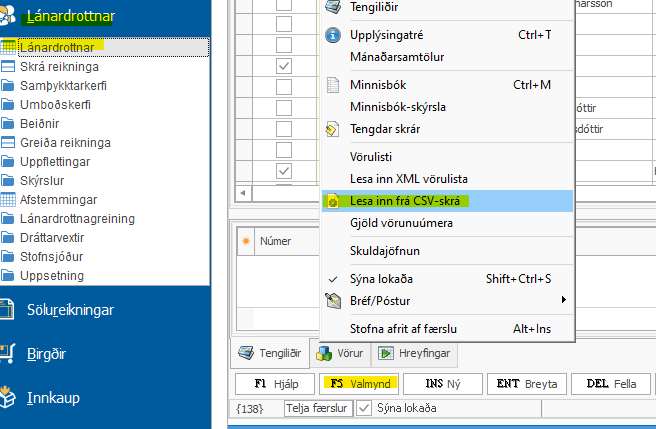This screenshot has height=429, width=656.
Task: Collapse the Lánardrottnar module header
Action: pos(70,16)
